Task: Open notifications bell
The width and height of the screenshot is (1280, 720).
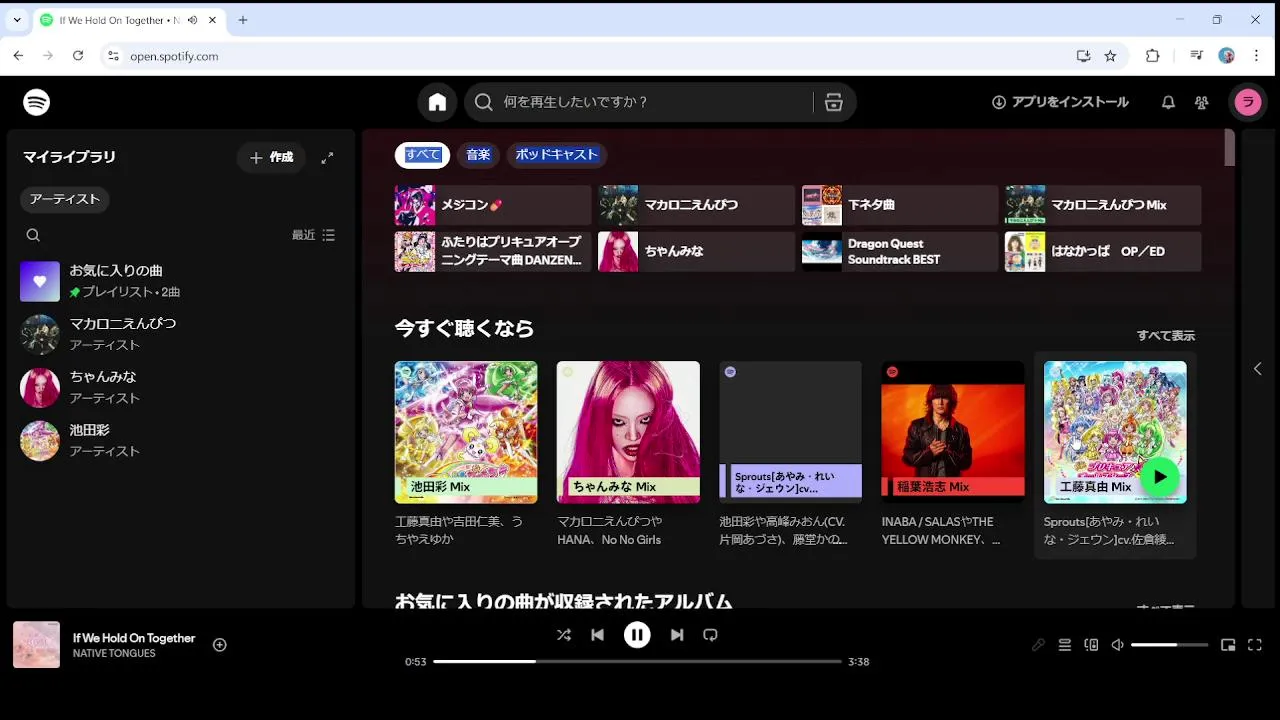Action: [x=1168, y=102]
